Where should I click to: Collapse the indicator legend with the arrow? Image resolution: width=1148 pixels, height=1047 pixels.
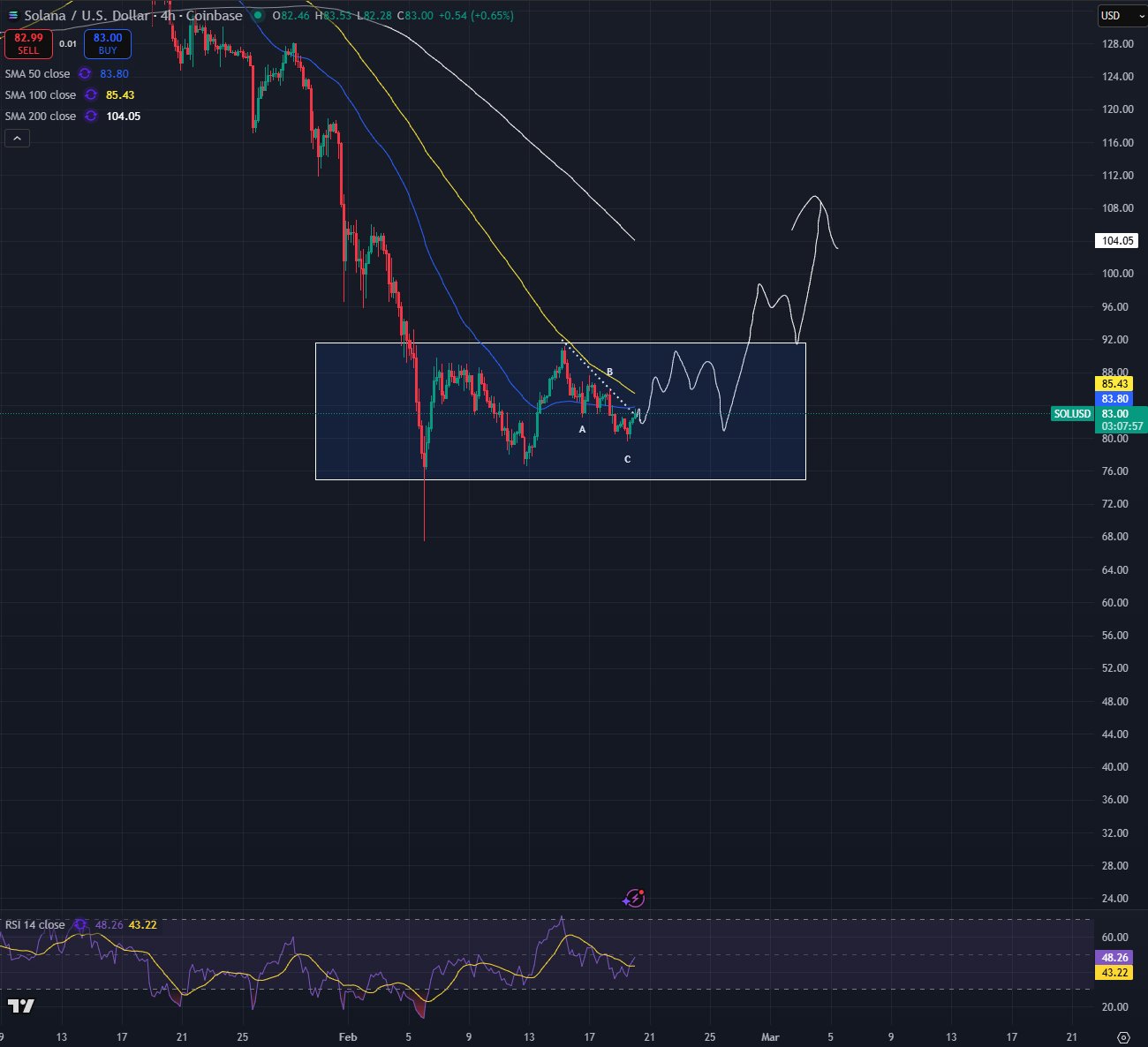click(x=17, y=138)
